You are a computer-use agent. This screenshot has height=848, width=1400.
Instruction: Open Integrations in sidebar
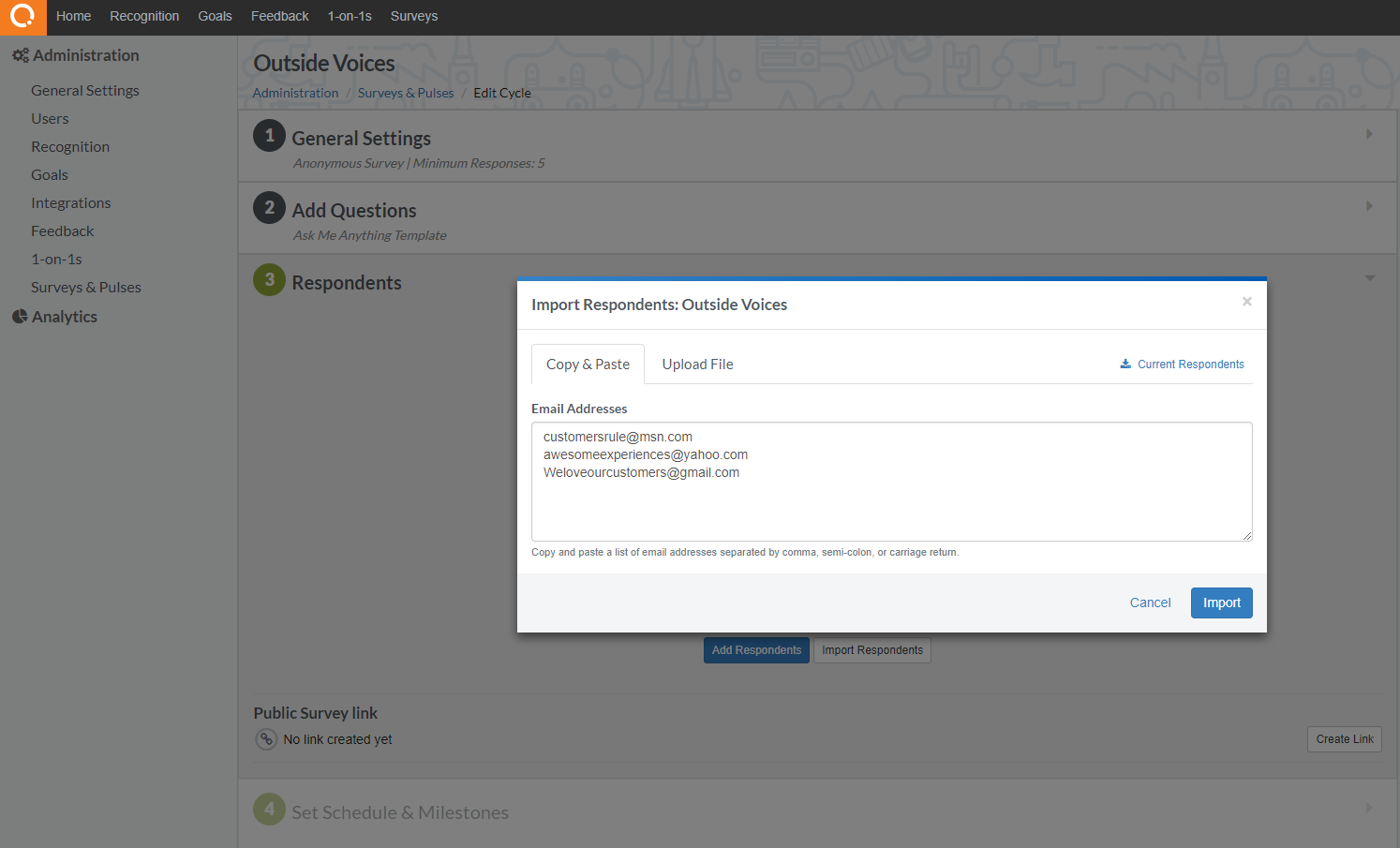tap(71, 202)
